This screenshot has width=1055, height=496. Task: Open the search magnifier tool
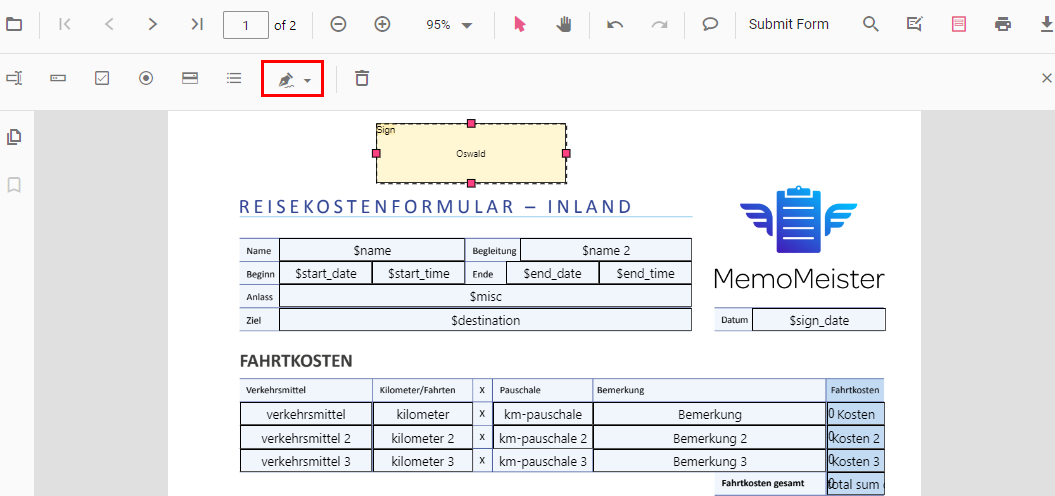[x=871, y=25]
